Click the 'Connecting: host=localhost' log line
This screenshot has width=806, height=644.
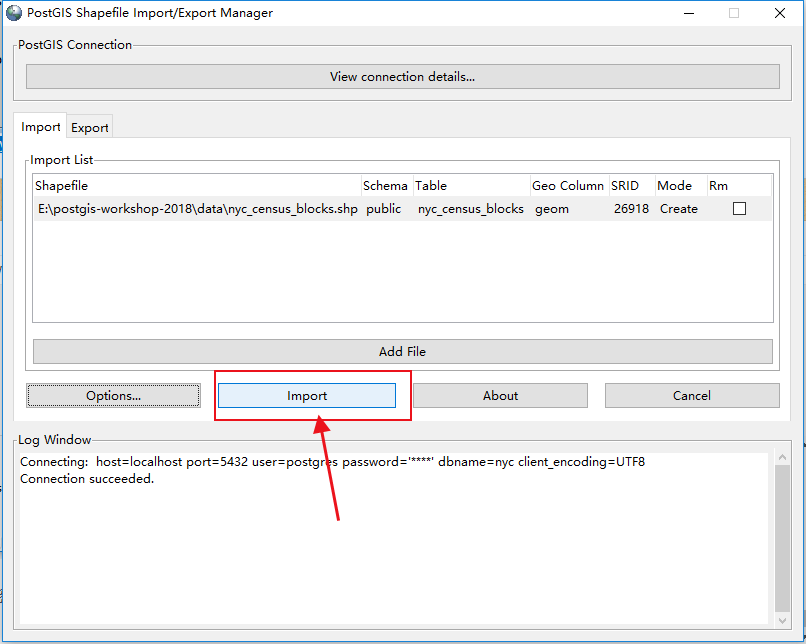332,462
